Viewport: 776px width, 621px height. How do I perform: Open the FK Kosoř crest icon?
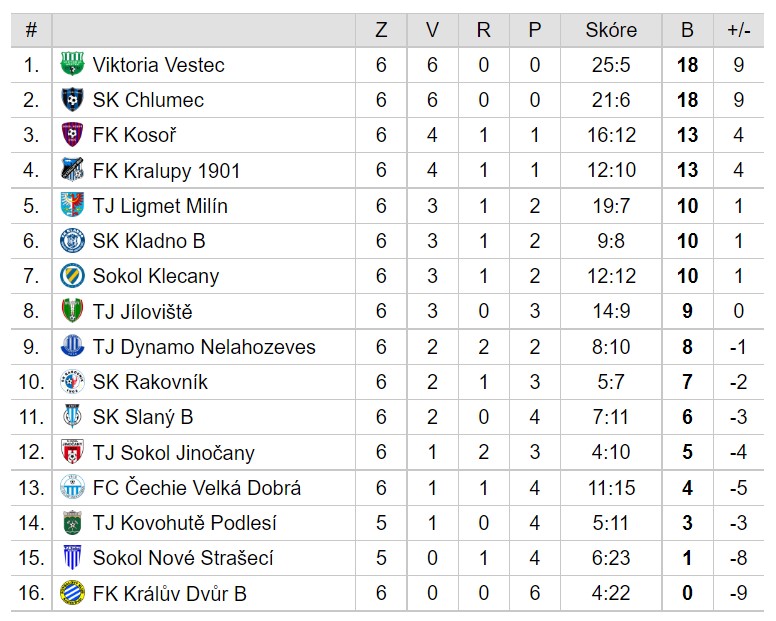click(x=72, y=135)
